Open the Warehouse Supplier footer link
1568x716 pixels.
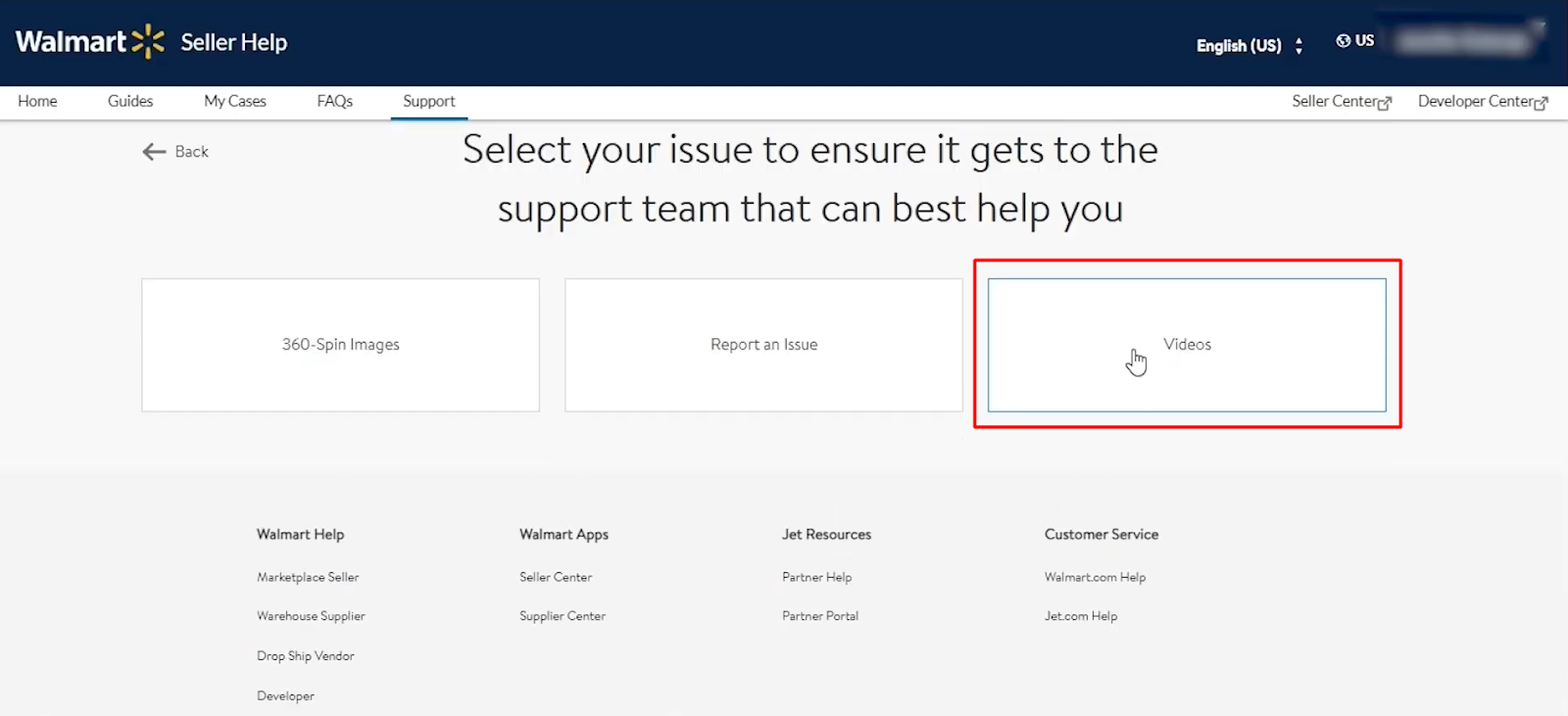(x=311, y=616)
